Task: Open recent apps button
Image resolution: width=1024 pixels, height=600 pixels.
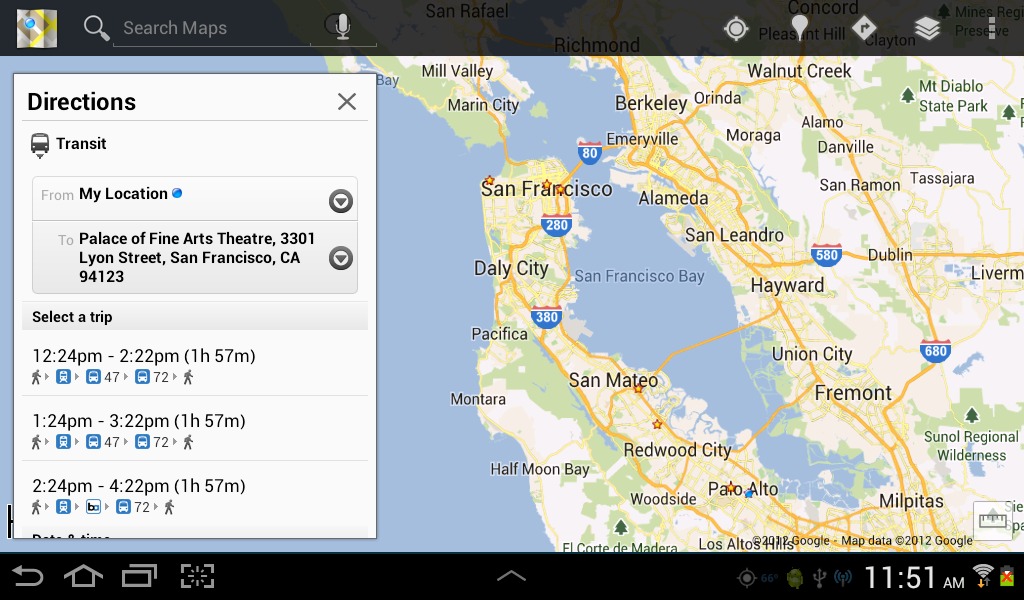Action: click(x=139, y=576)
